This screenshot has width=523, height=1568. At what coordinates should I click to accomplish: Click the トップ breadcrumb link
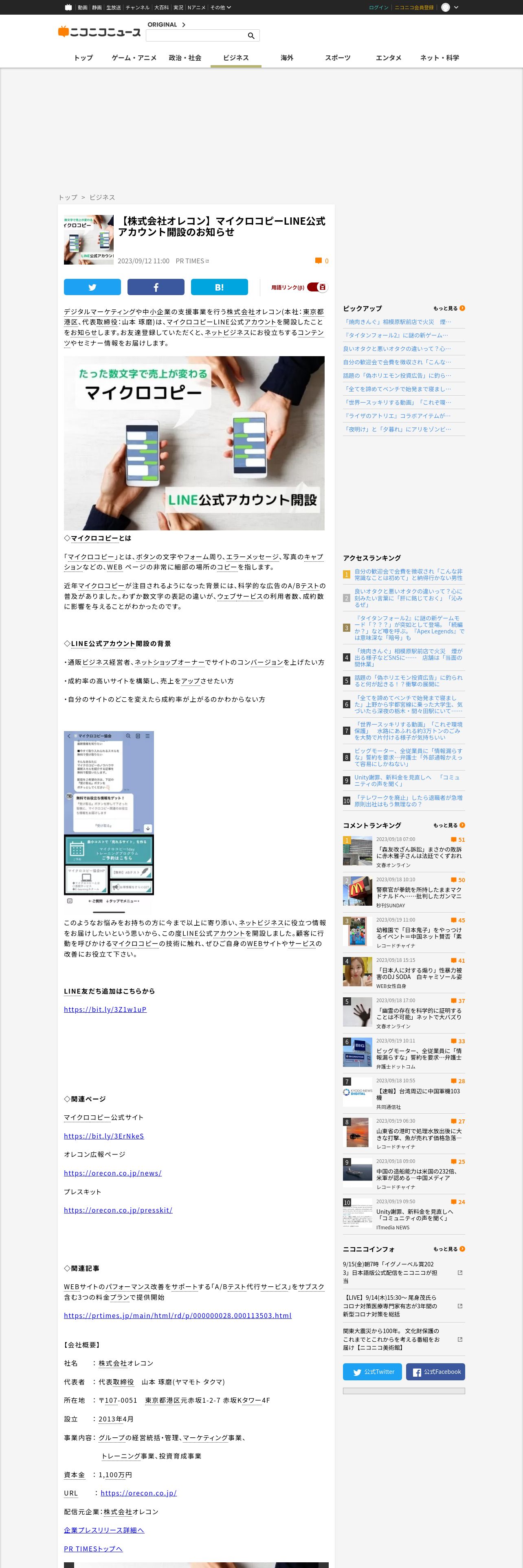point(68,197)
